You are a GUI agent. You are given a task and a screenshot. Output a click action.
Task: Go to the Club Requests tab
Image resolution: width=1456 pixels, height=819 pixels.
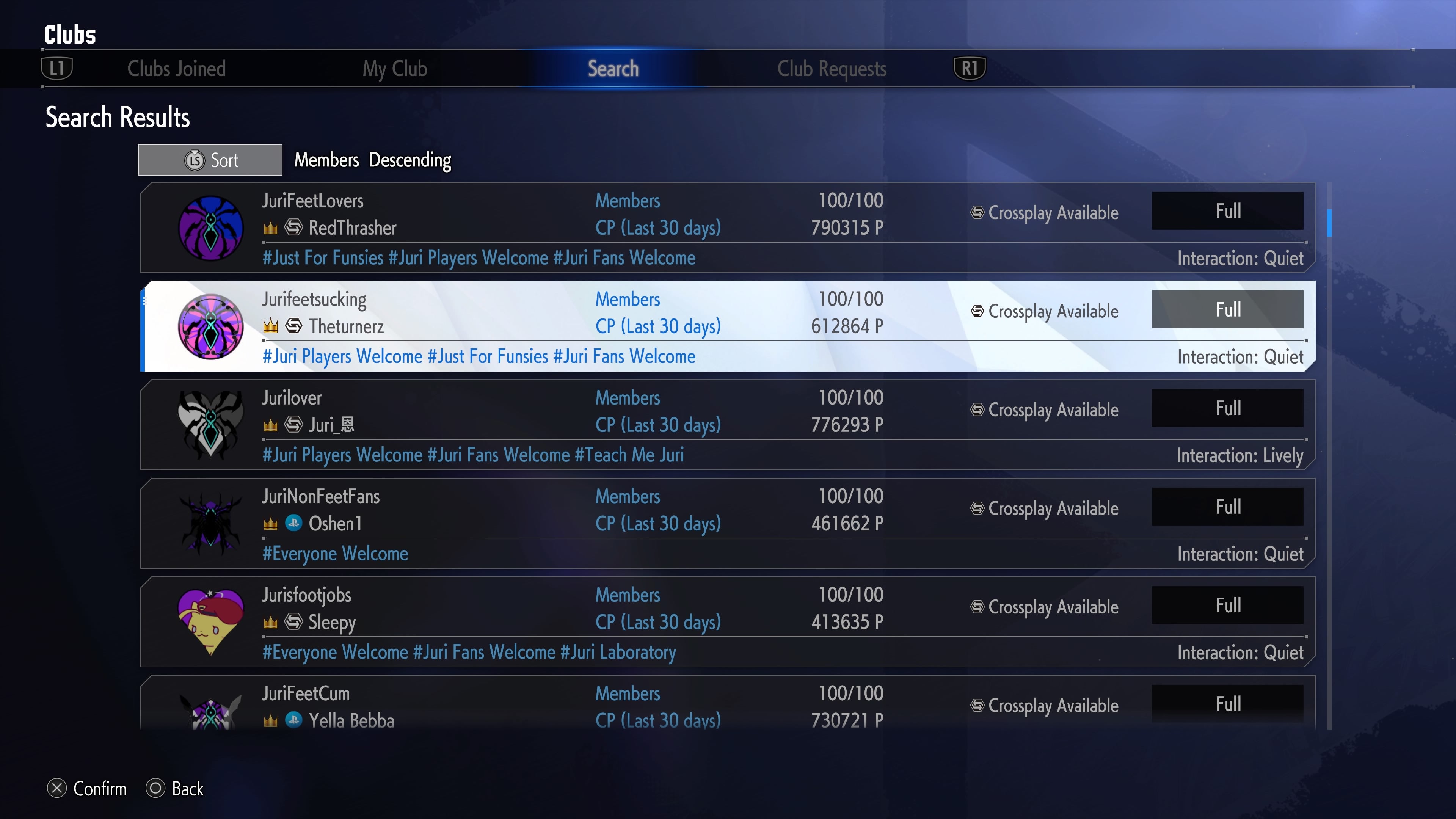coord(832,68)
